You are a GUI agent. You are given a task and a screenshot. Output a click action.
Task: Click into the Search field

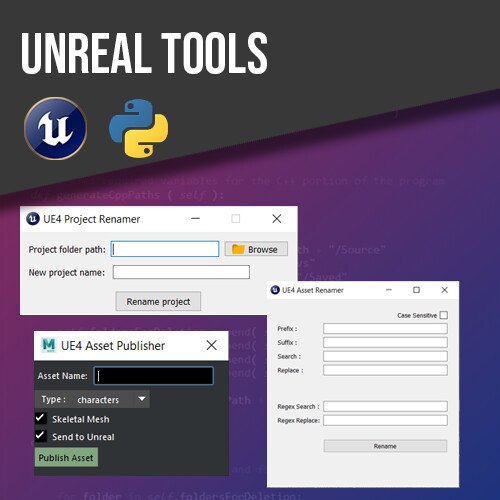[x=385, y=356]
